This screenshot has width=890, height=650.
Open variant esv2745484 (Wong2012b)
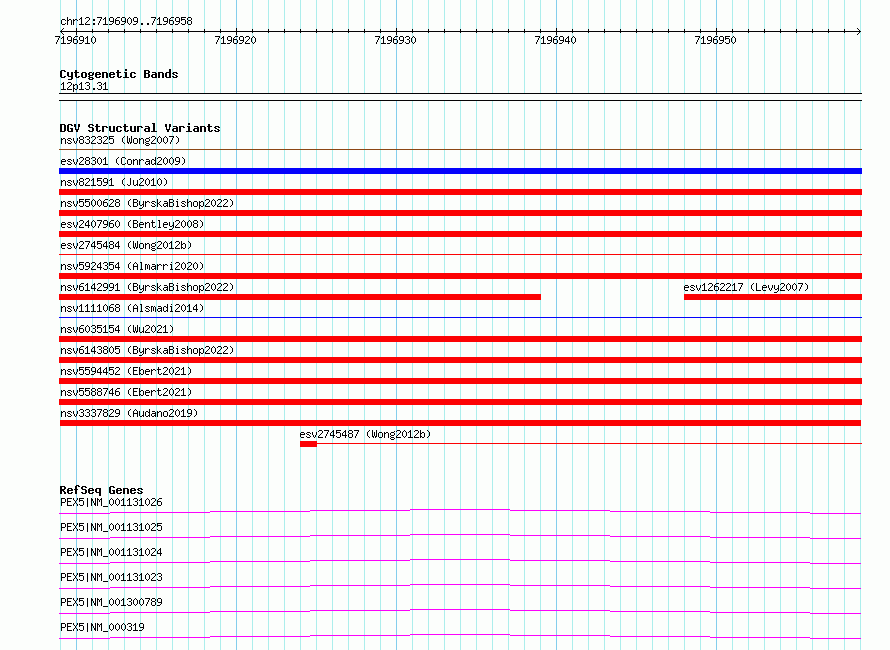point(126,245)
